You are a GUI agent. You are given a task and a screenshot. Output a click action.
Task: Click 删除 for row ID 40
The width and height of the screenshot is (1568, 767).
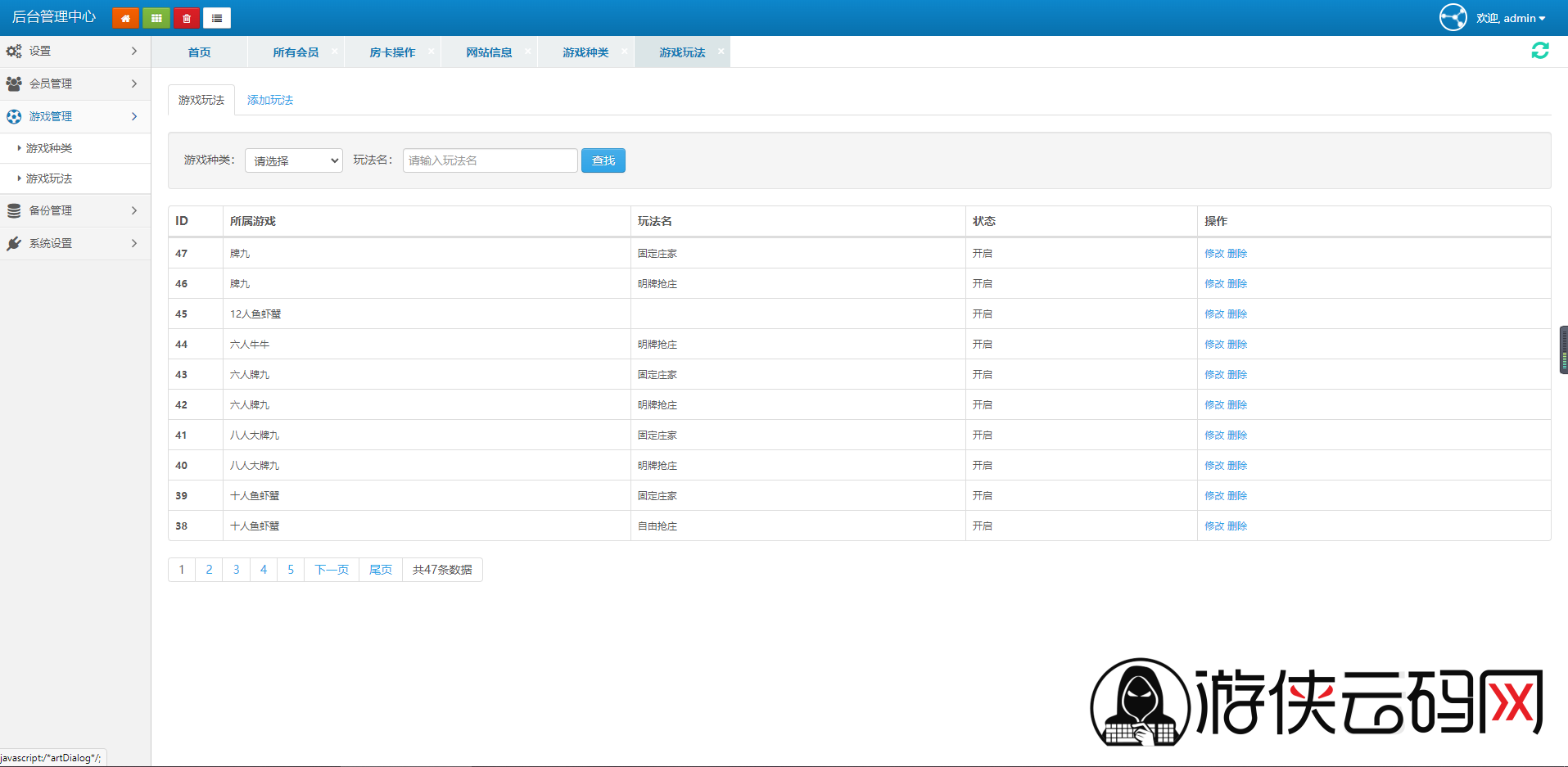1237,466
